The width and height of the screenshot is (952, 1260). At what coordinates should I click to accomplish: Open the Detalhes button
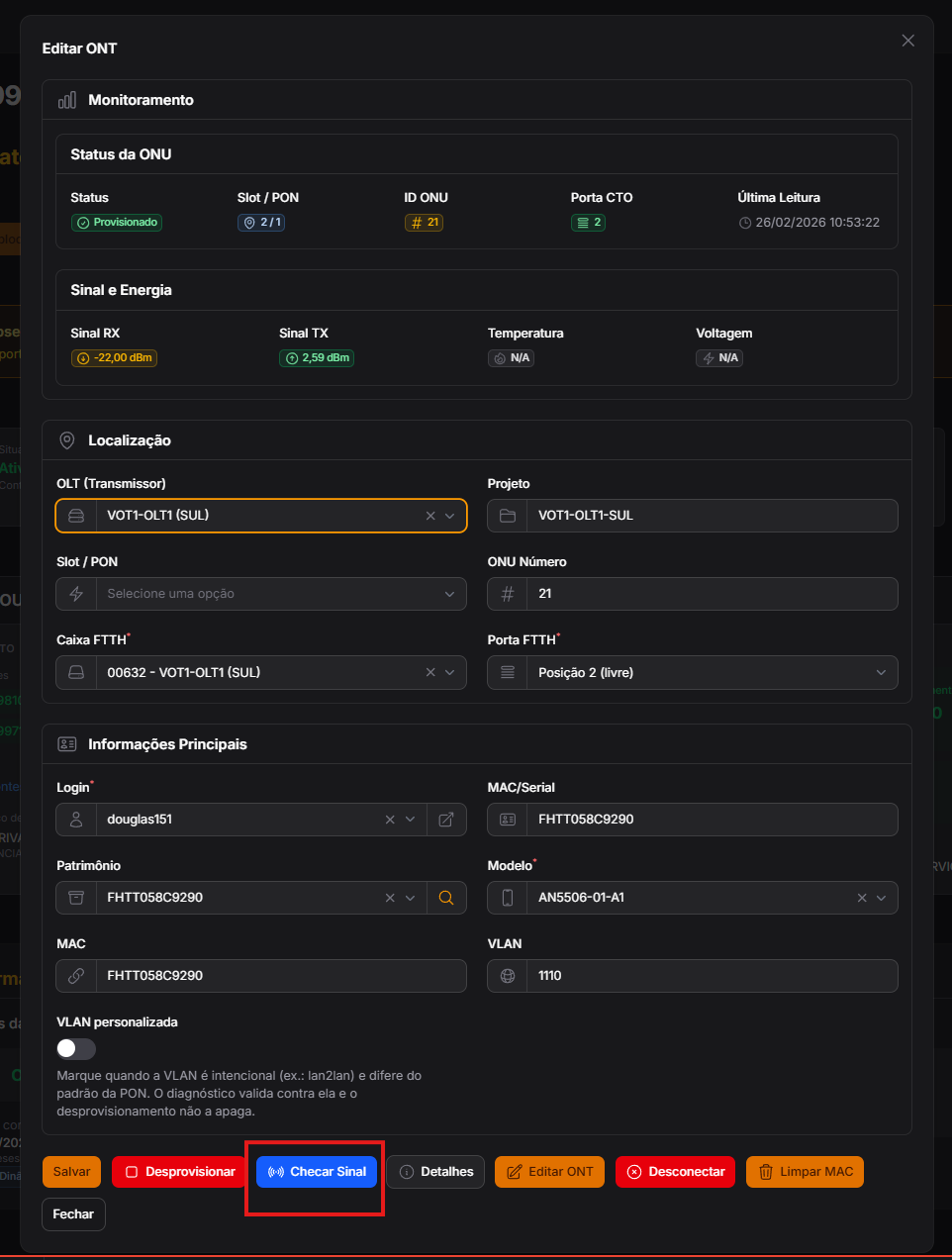[x=435, y=1172]
